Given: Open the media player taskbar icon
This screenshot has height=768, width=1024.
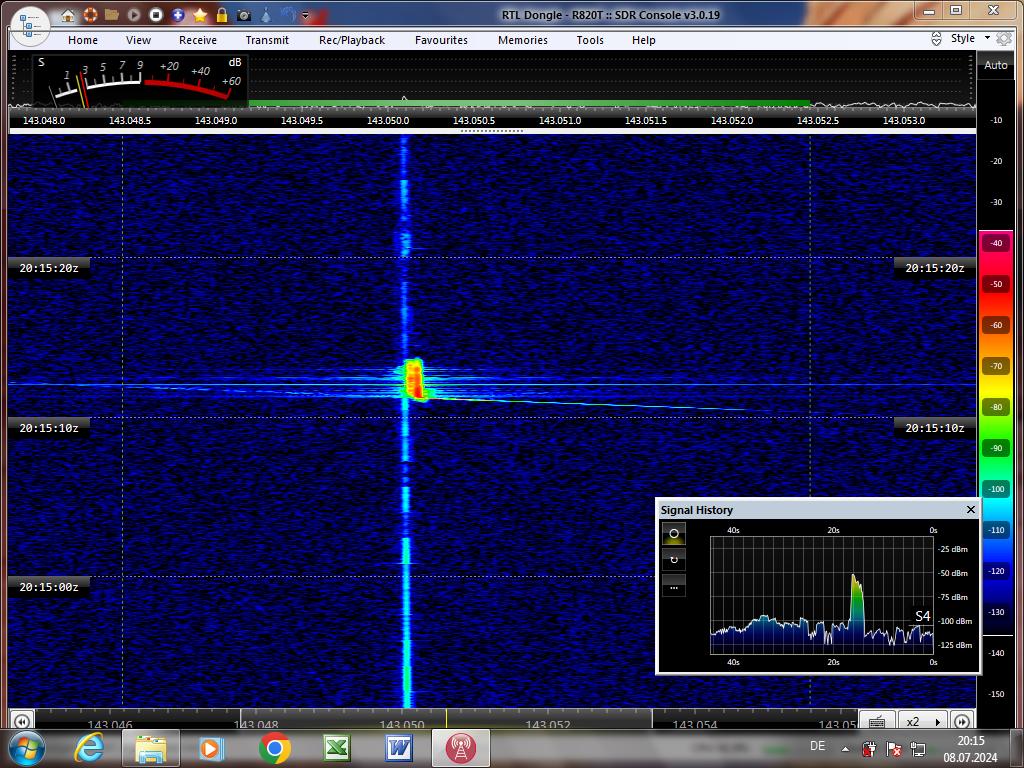Looking at the screenshot, I should 212,748.
